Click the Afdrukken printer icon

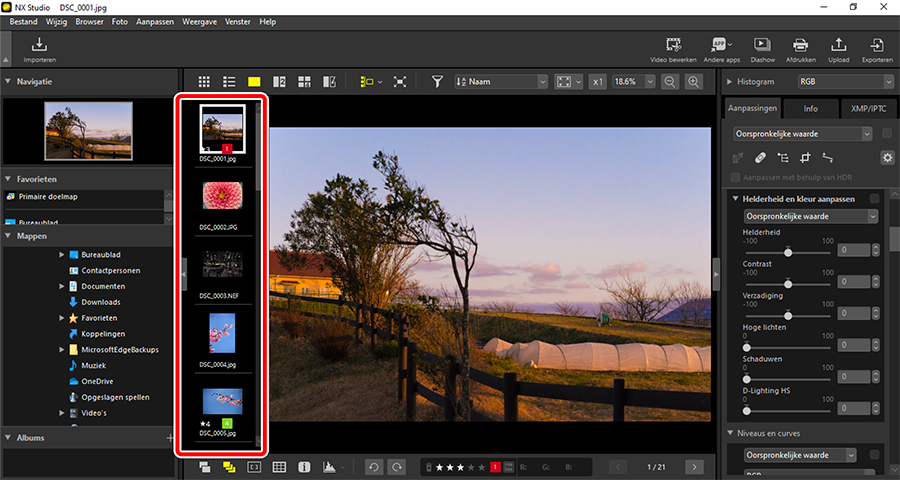801,45
